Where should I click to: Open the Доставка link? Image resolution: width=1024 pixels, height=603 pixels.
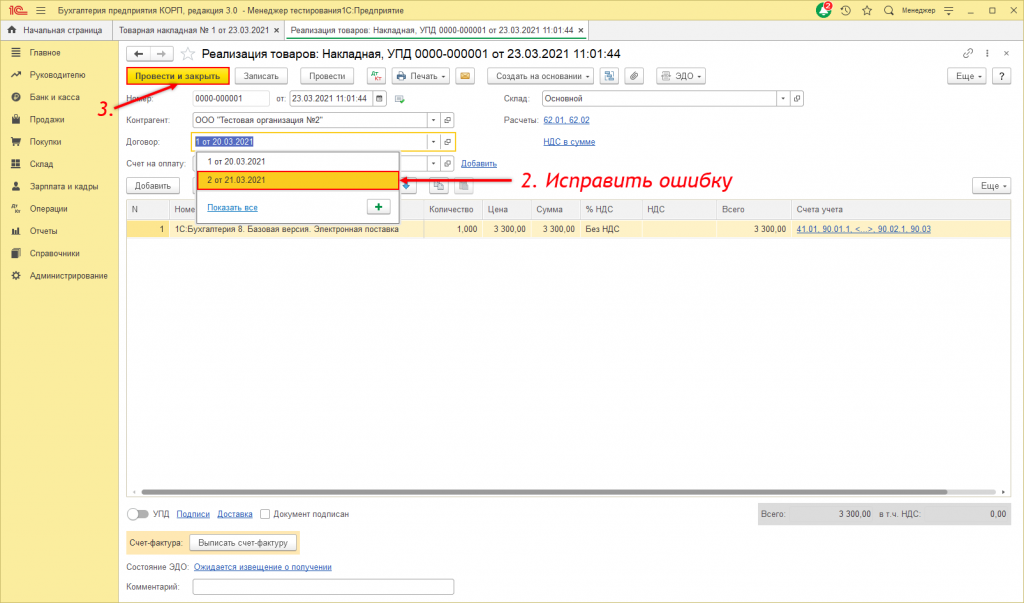click(234, 514)
